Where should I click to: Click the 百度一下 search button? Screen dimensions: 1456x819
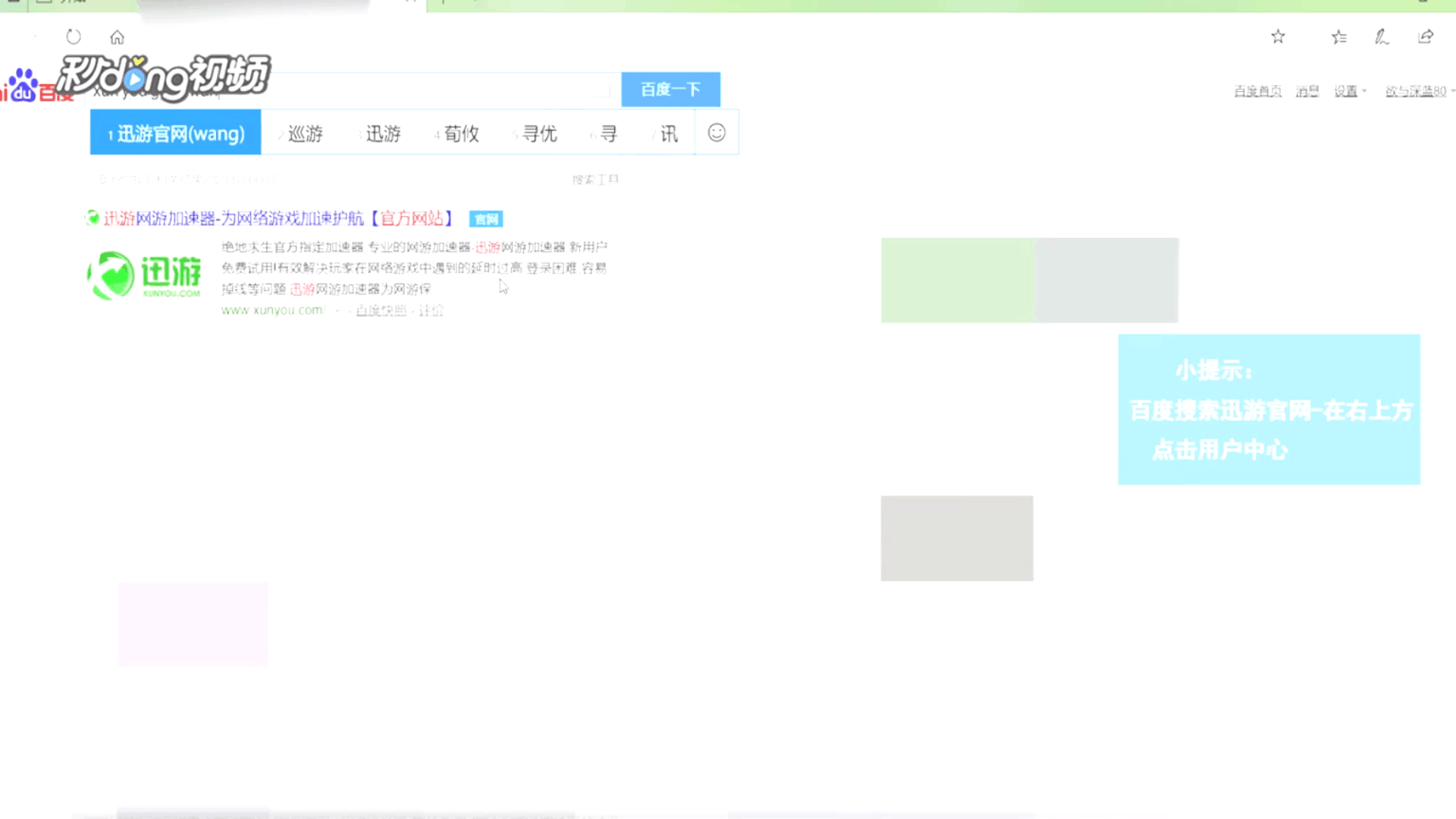tap(670, 89)
